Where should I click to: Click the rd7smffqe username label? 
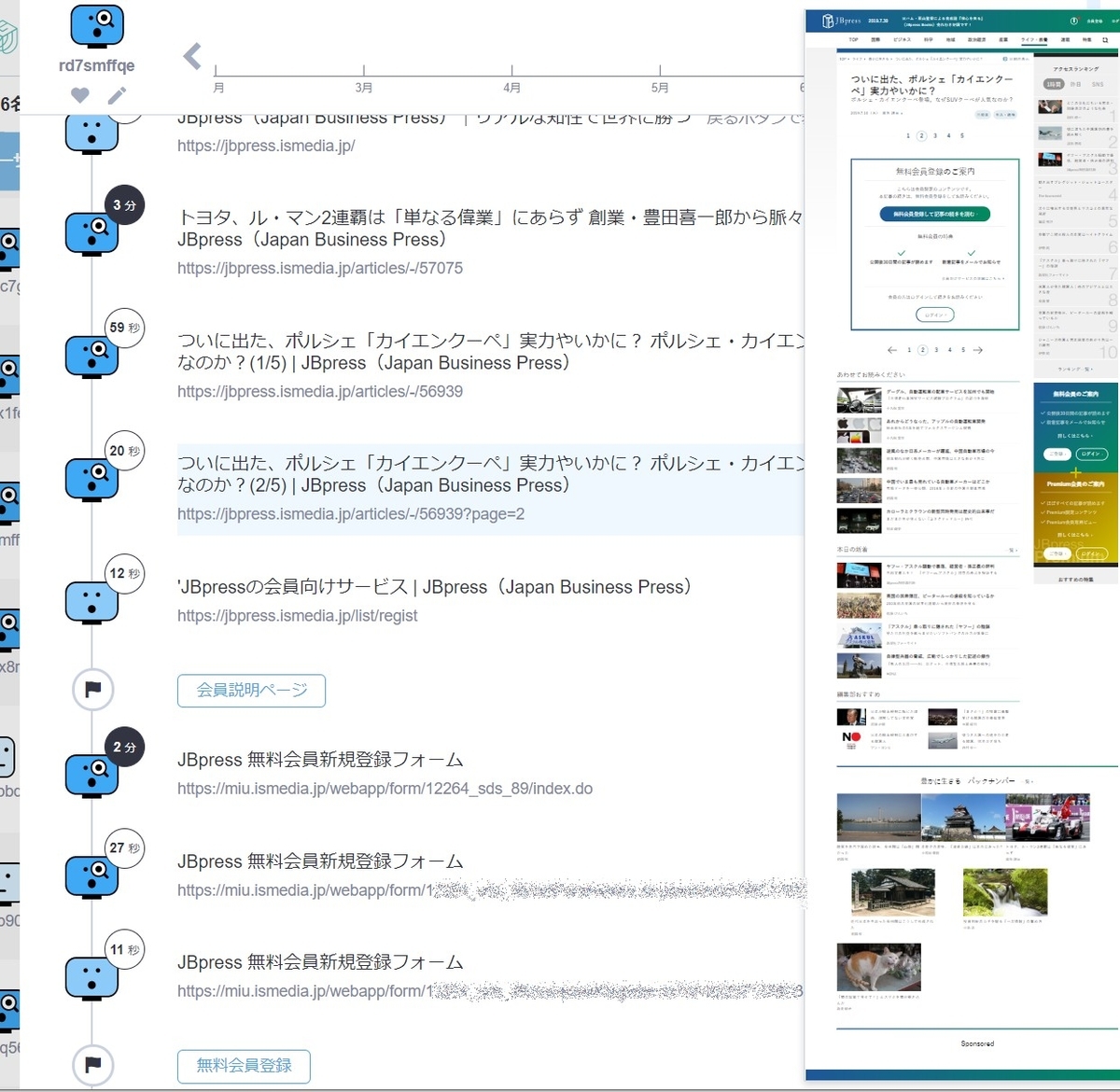96,65
